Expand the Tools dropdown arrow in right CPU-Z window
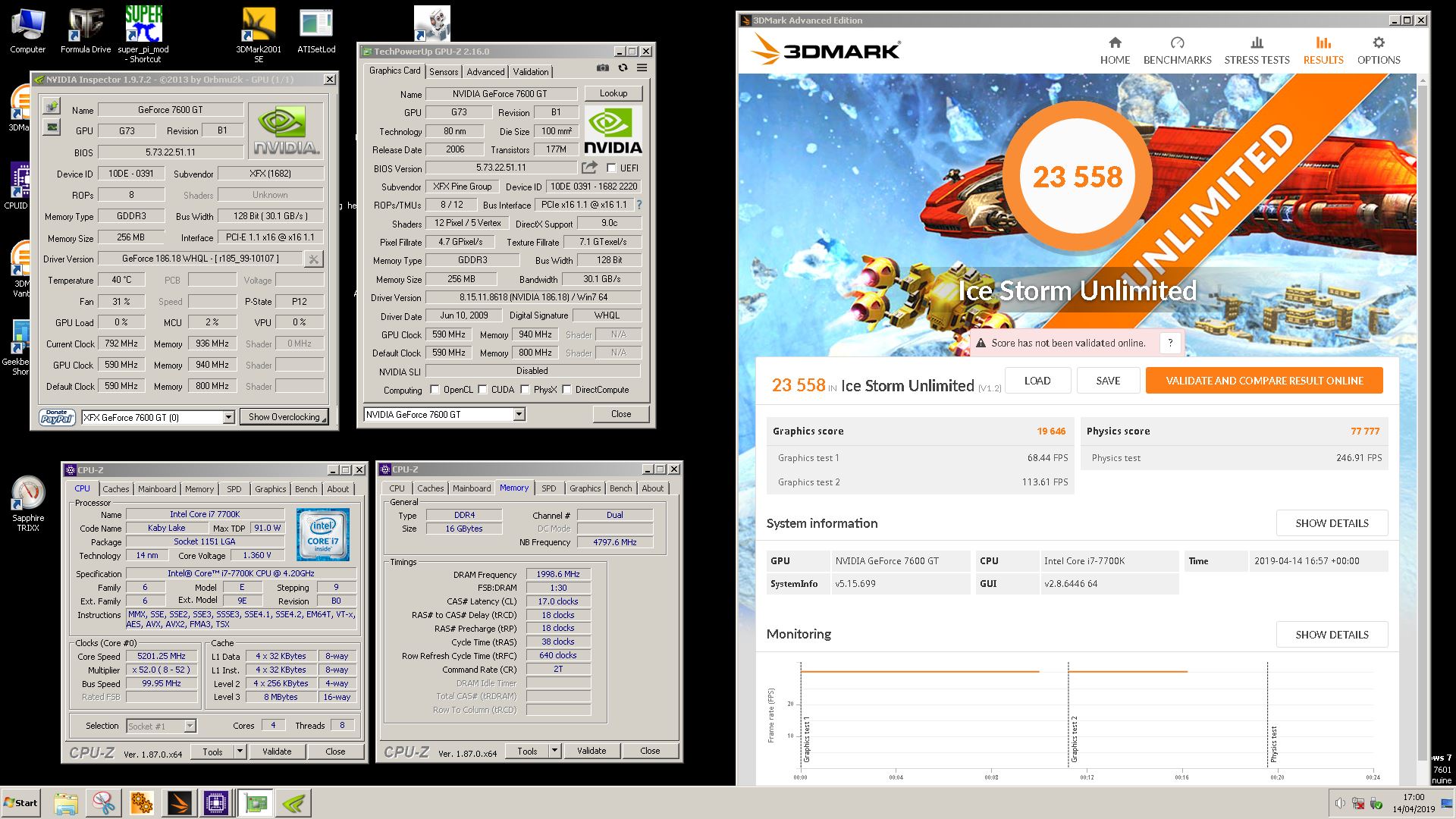This screenshot has width=1456, height=819. pyautogui.click(x=554, y=751)
